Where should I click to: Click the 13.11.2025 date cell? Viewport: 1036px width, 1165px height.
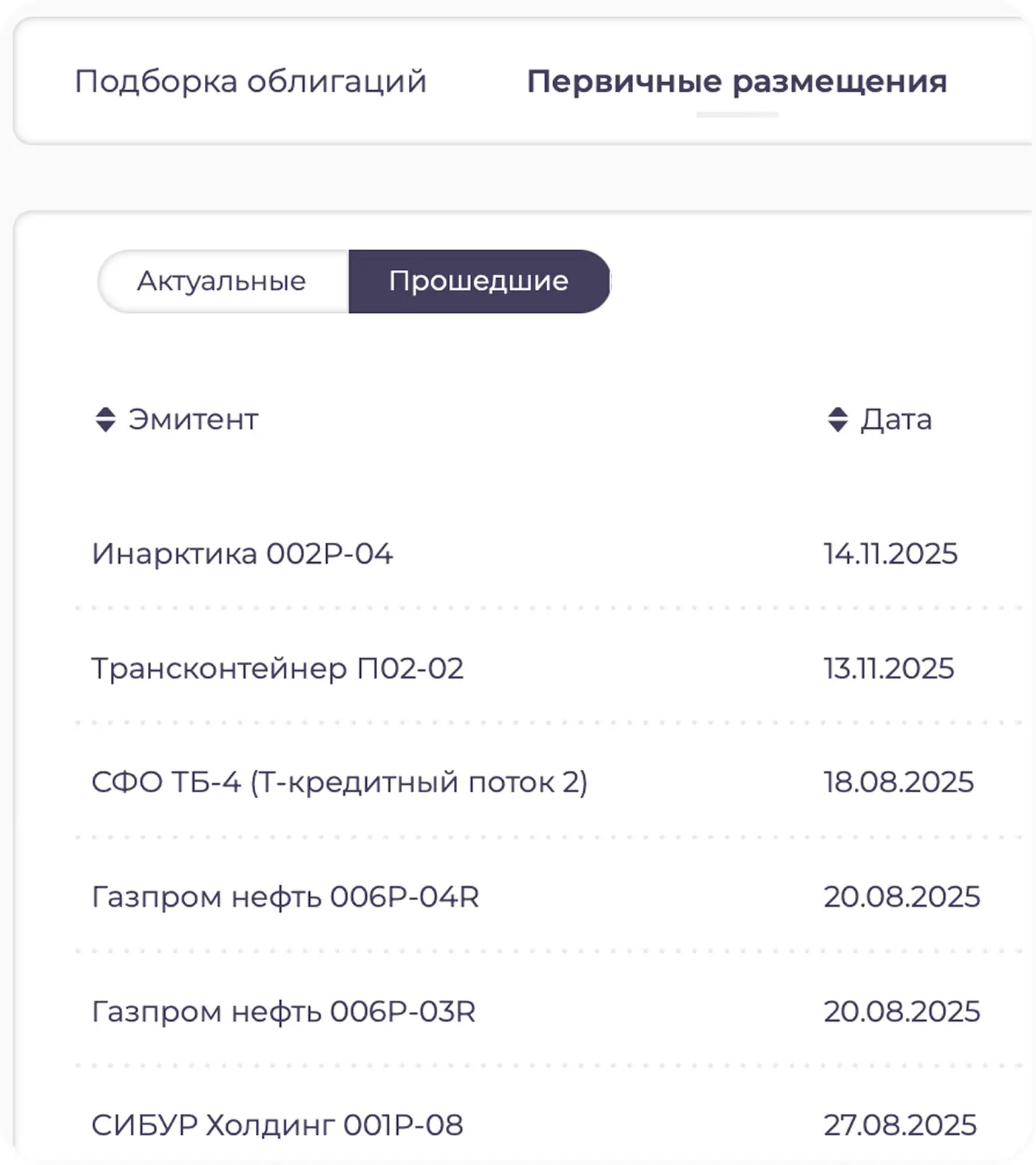[x=889, y=669]
